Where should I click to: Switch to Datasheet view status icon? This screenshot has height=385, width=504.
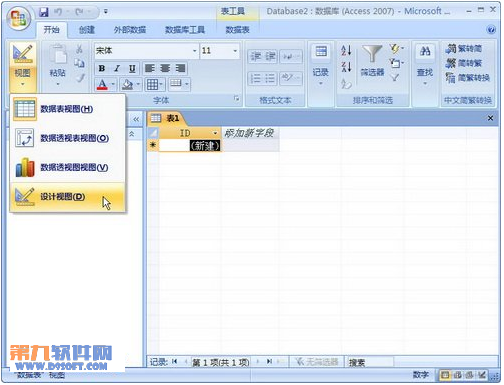click(x=445, y=375)
